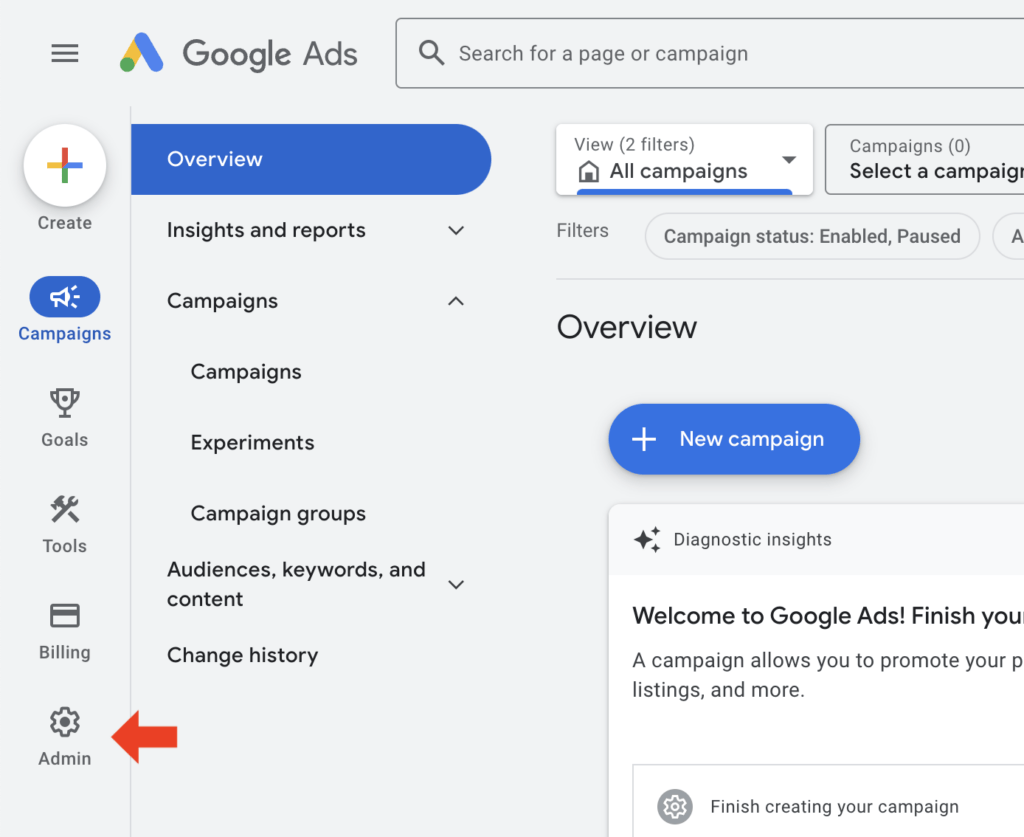This screenshot has height=837, width=1024.
Task: Open the hamburger navigation menu
Action: tap(64, 53)
